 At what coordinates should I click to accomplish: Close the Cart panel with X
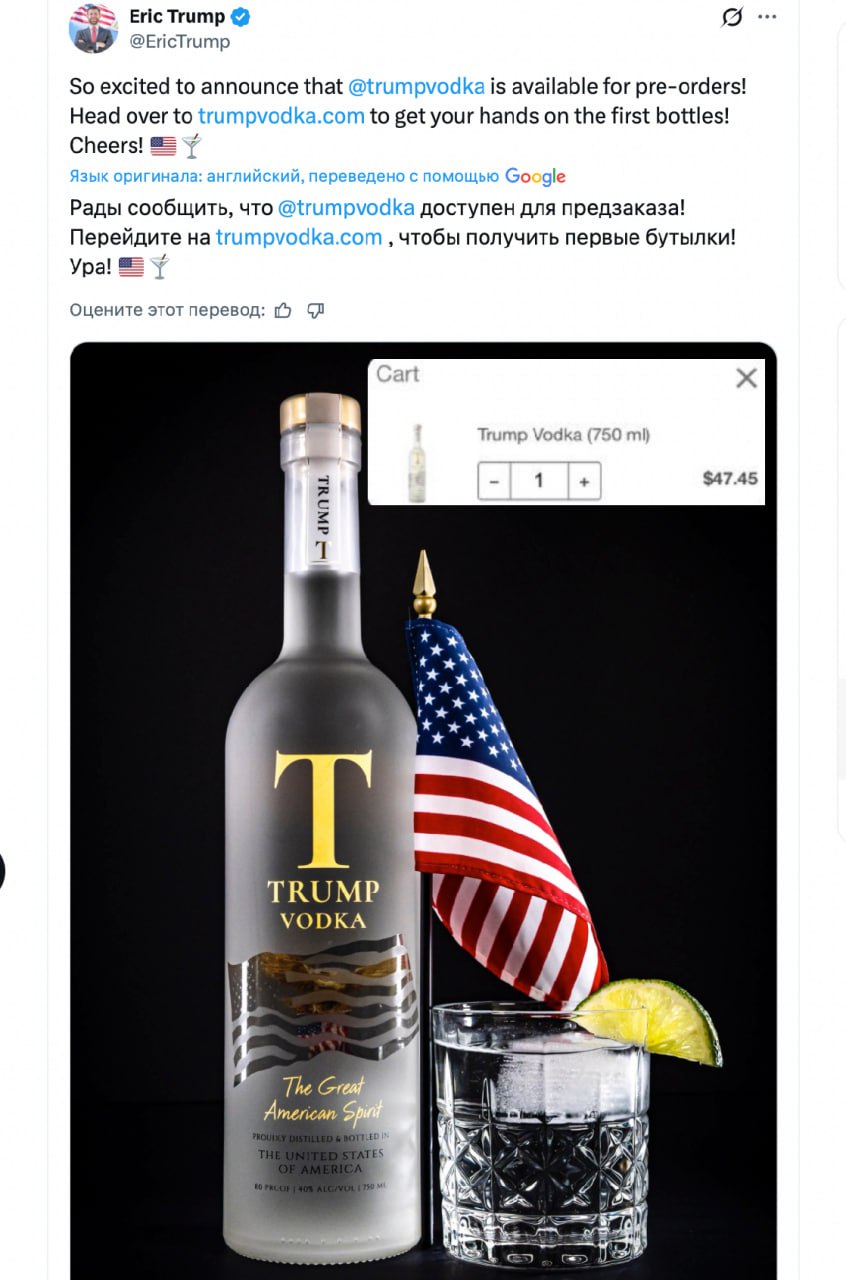pos(746,378)
